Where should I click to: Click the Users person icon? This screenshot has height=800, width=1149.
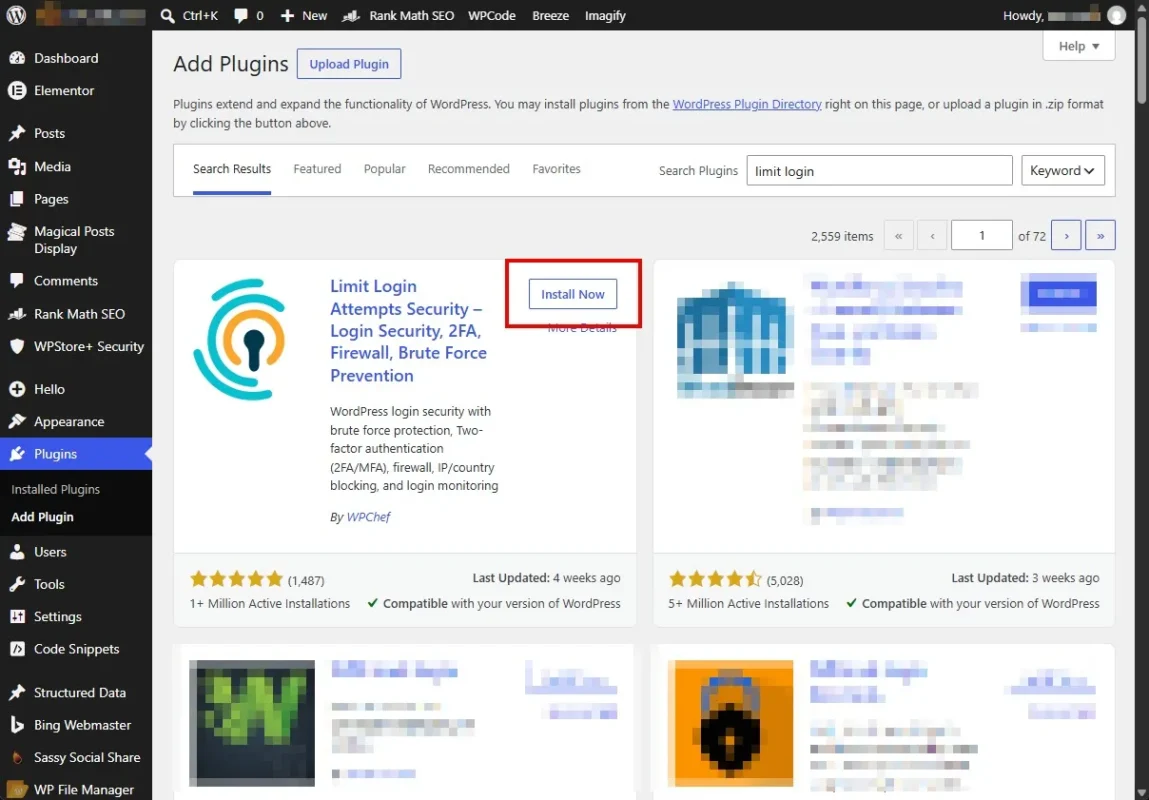pyautogui.click(x=17, y=552)
